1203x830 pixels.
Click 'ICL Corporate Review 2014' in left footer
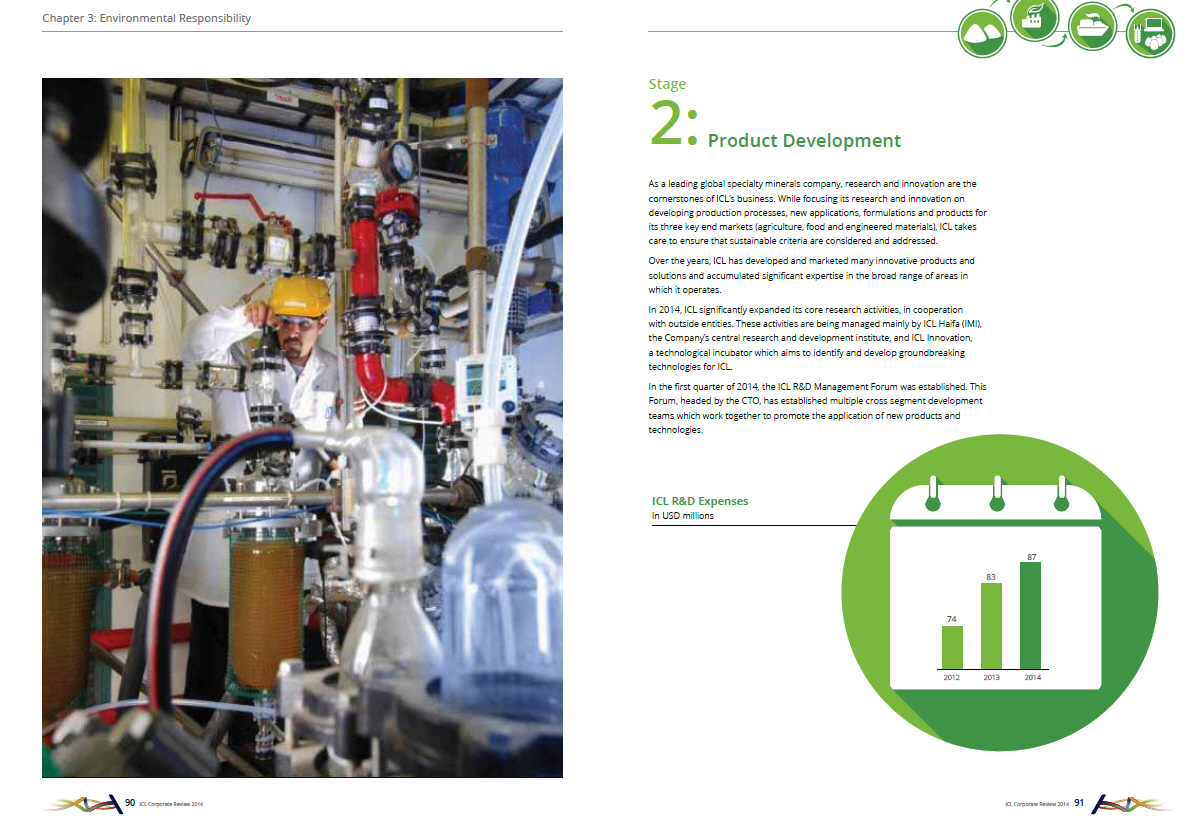coord(172,804)
